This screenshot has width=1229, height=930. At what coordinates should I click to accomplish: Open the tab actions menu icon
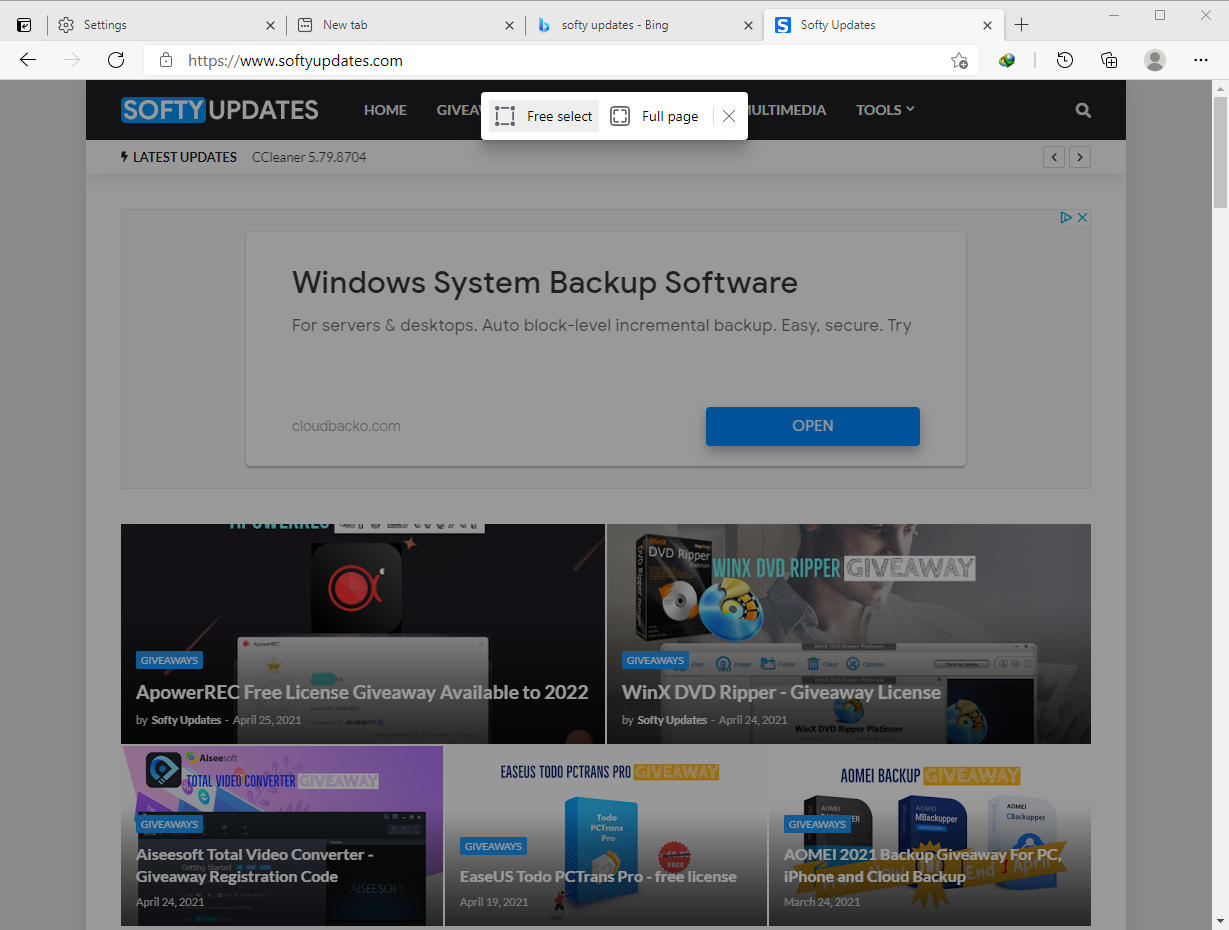click(x=24, y=25)
